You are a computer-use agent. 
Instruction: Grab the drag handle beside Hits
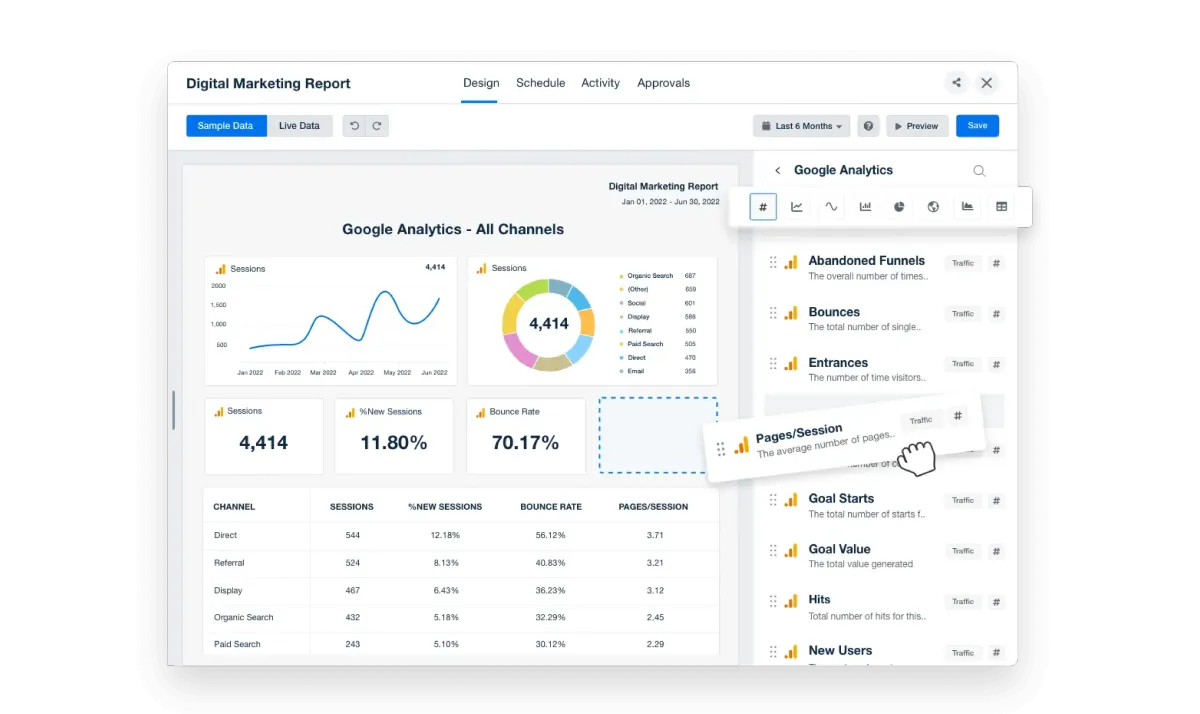[773, 601]
